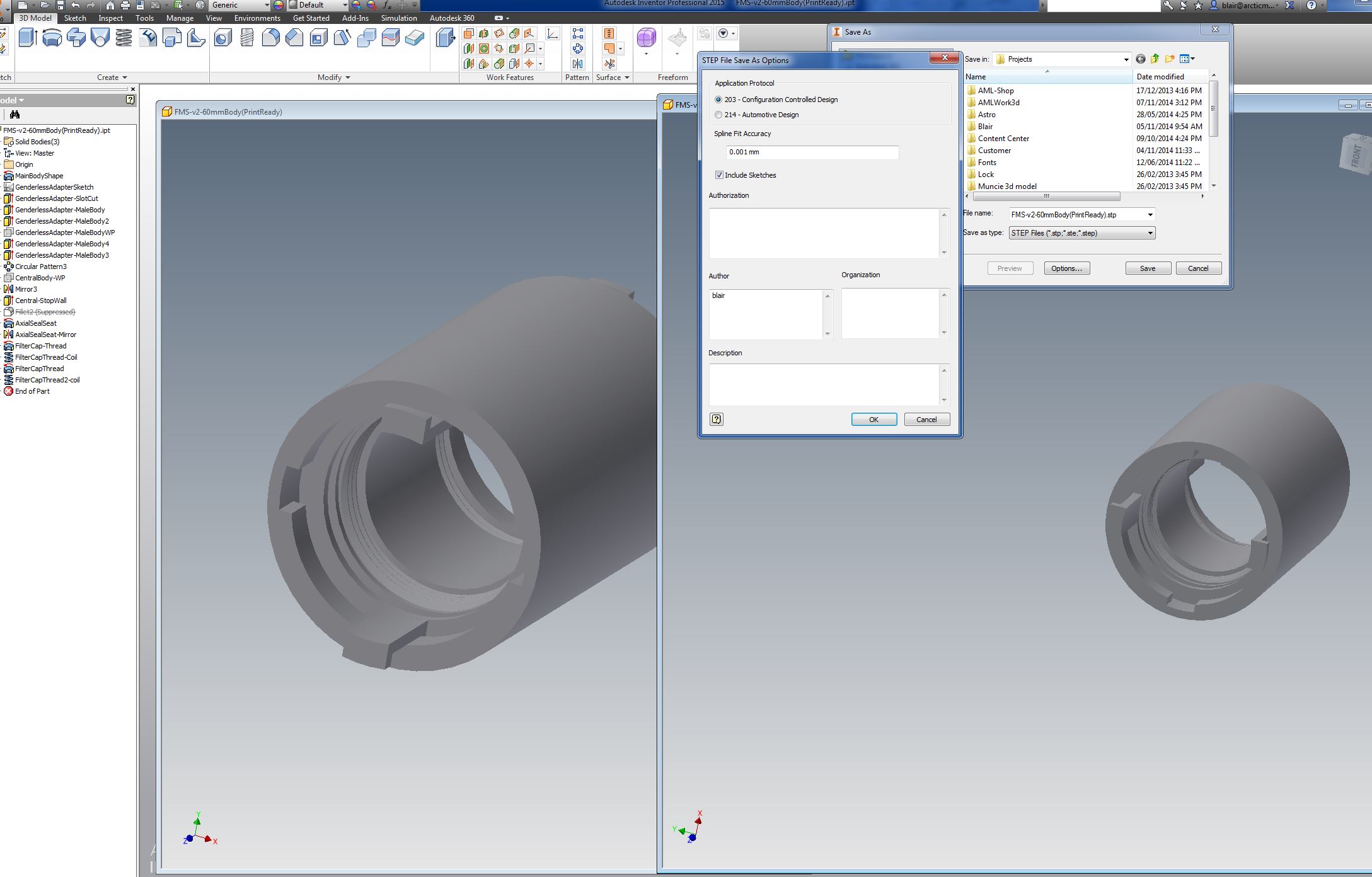Open help in STEP Save As Options dialog
This screenshot has height=877, width=1372.
point(717,420)
